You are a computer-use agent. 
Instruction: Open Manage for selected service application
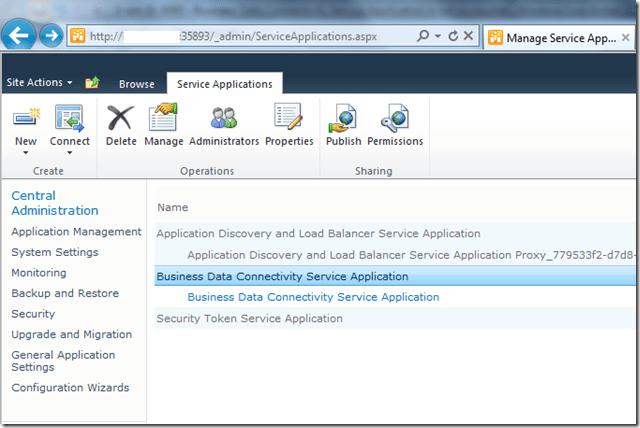click(163, 120)
